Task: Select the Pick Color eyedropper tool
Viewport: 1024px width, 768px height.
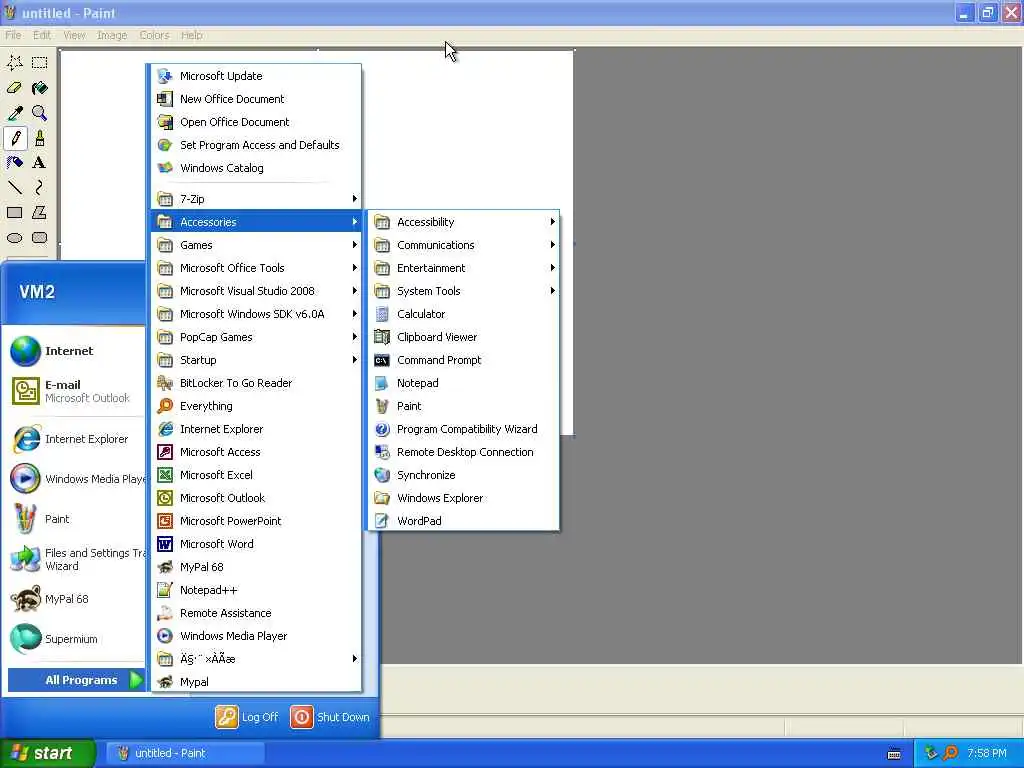Action: tap(14, 114)
